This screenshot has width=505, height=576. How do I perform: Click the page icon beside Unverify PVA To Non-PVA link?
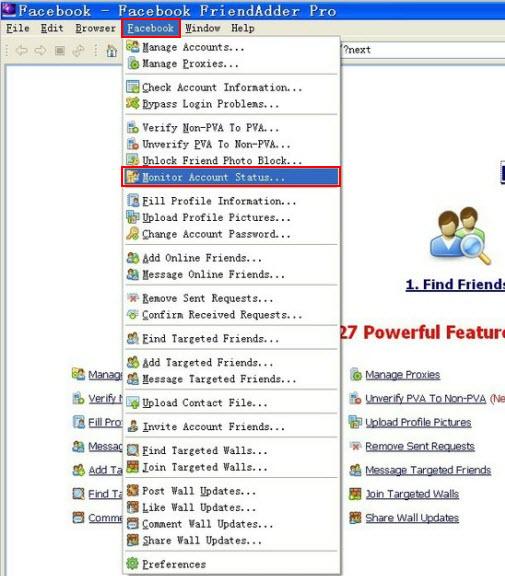coord(356,399)
